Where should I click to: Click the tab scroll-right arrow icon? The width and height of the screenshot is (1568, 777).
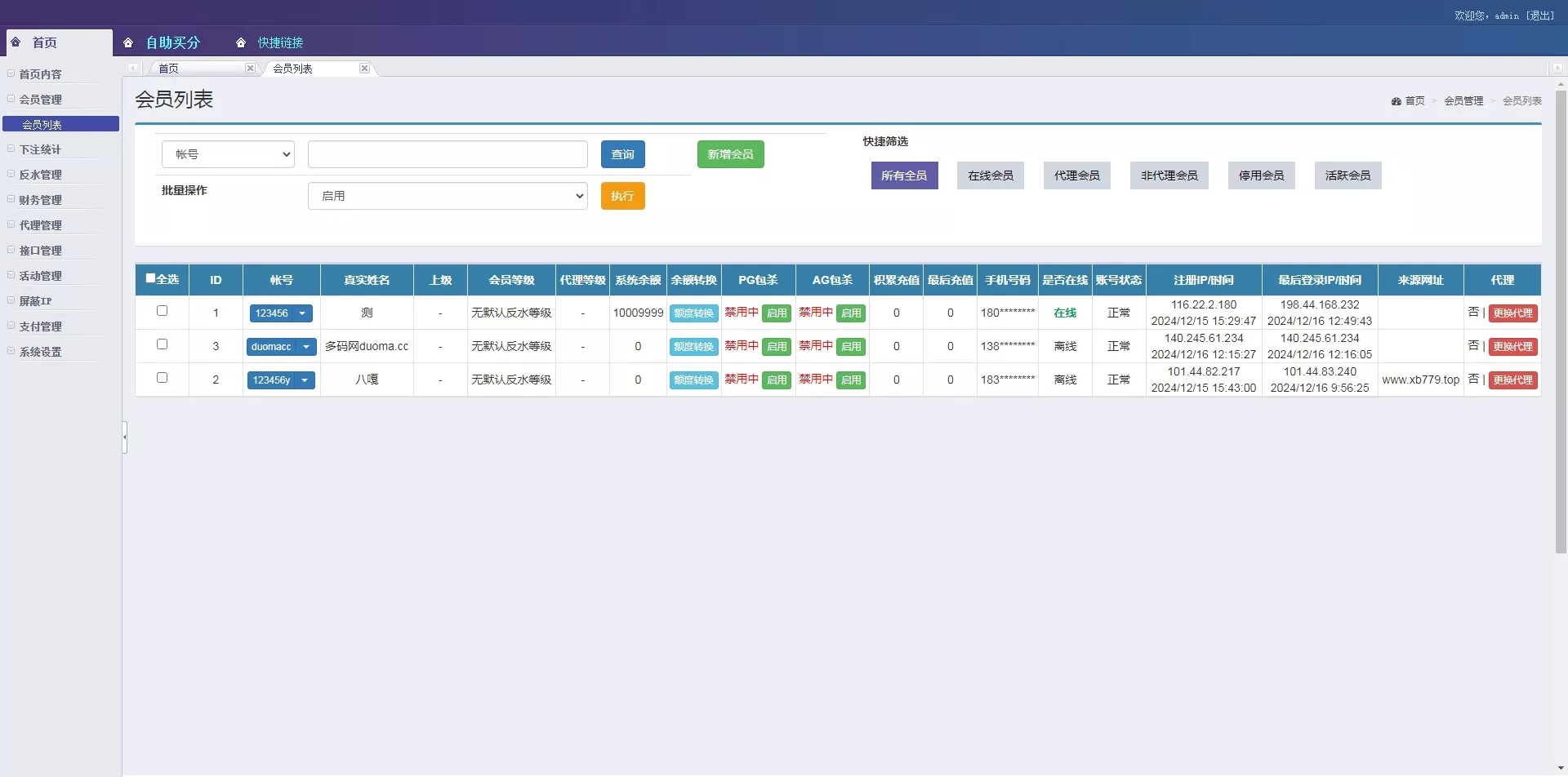[x=1557, y=69]
